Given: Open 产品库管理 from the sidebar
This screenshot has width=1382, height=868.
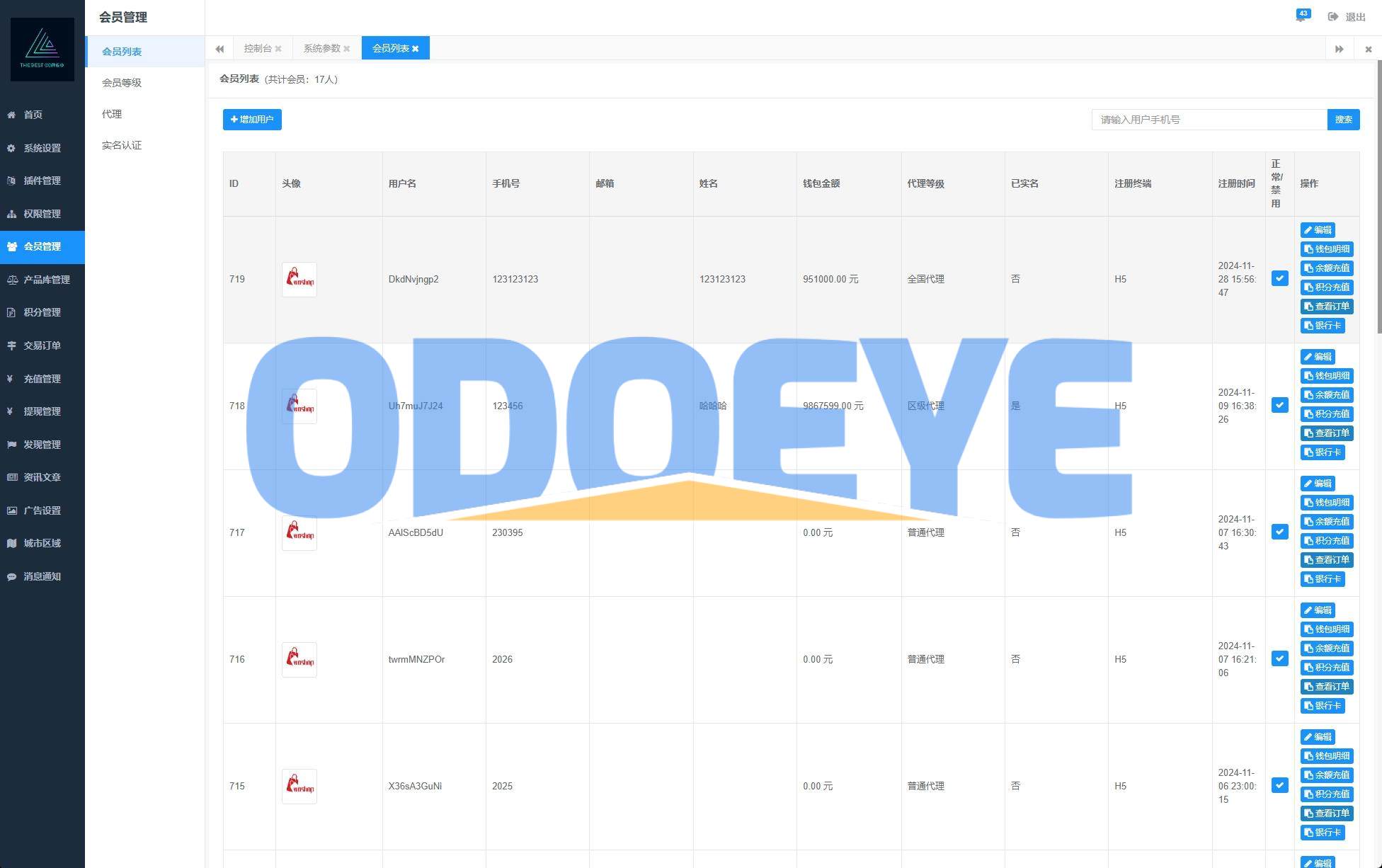Looking at the screenshot, I should 42,280.
